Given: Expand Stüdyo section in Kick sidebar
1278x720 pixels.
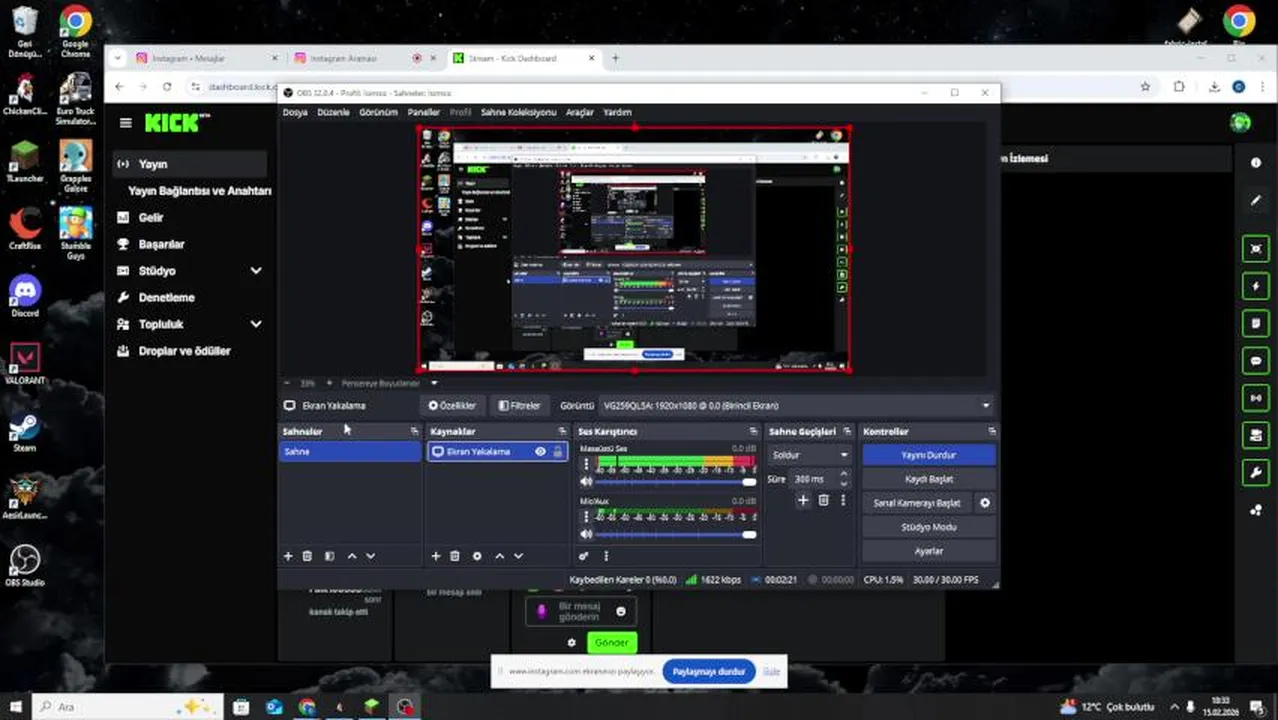Looking at the screenshot, I should [x=256, y=271].
